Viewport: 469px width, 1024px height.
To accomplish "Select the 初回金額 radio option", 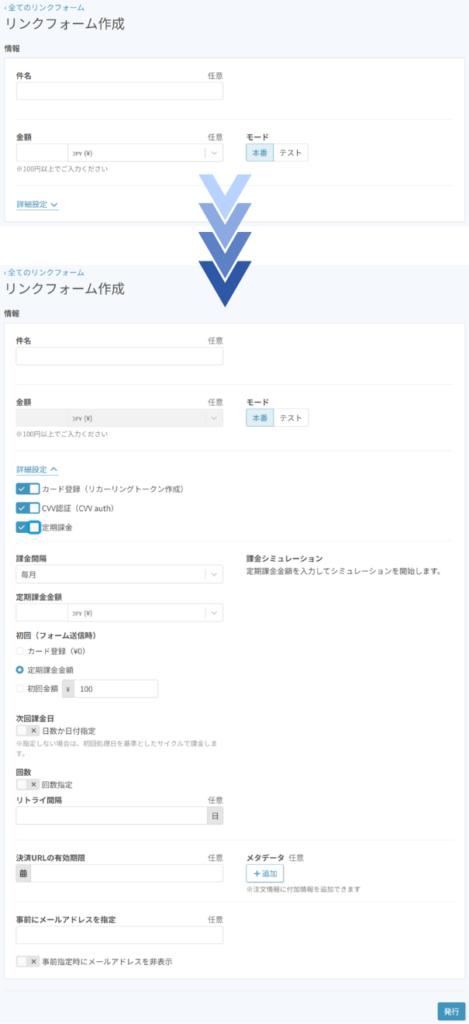I will click(20, 688).
